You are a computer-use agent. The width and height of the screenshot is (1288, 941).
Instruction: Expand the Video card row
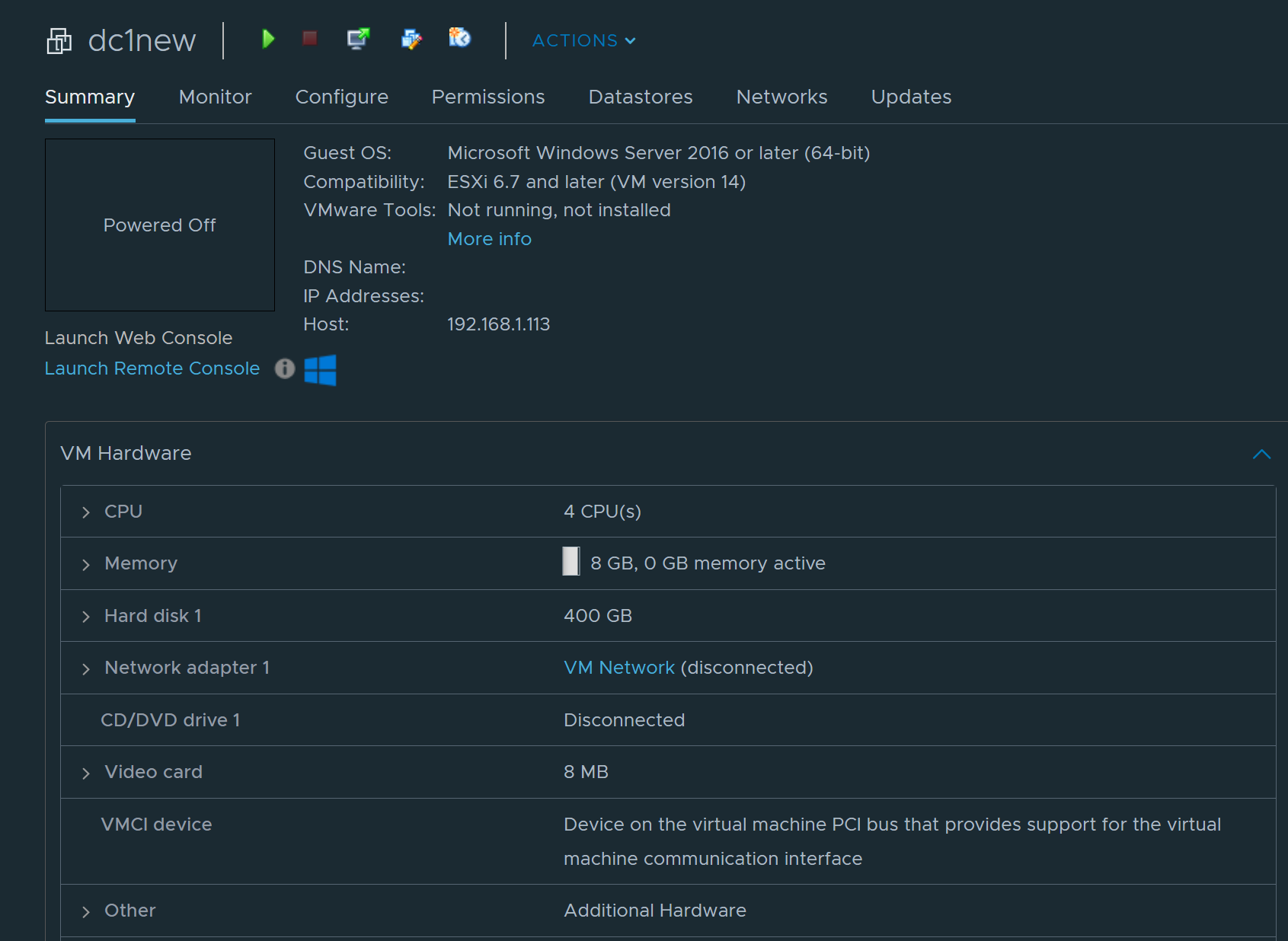[x=86, y=773]
